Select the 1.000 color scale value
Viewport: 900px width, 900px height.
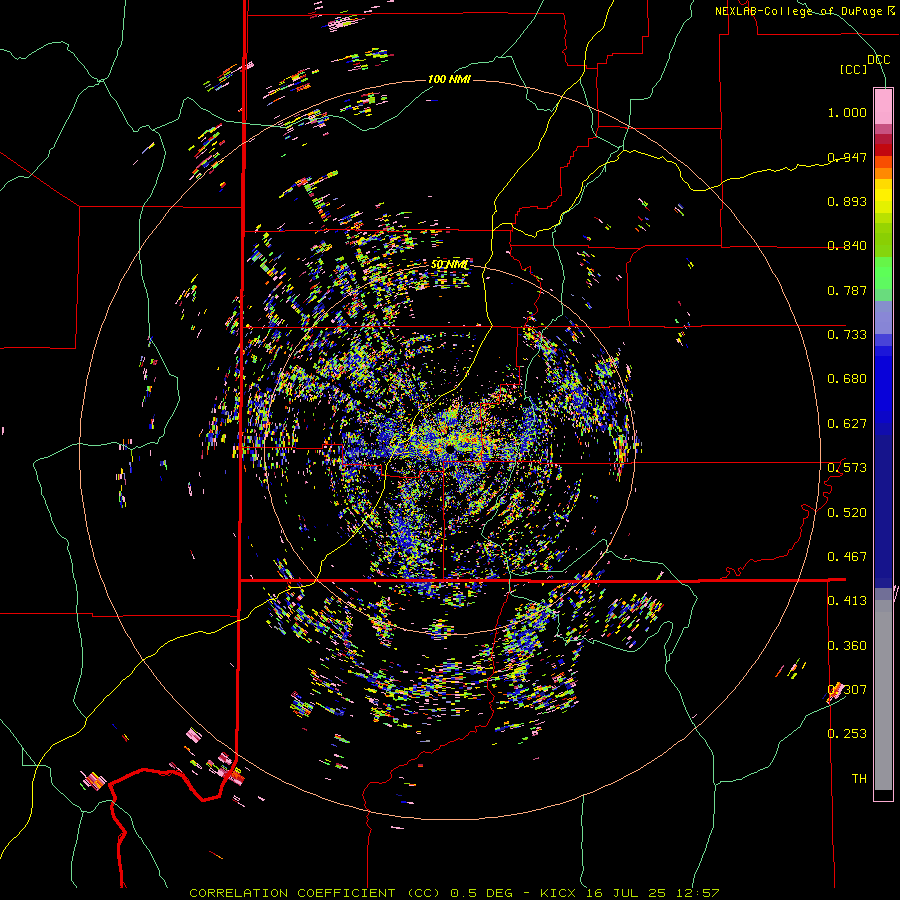(x=847, y=112)
